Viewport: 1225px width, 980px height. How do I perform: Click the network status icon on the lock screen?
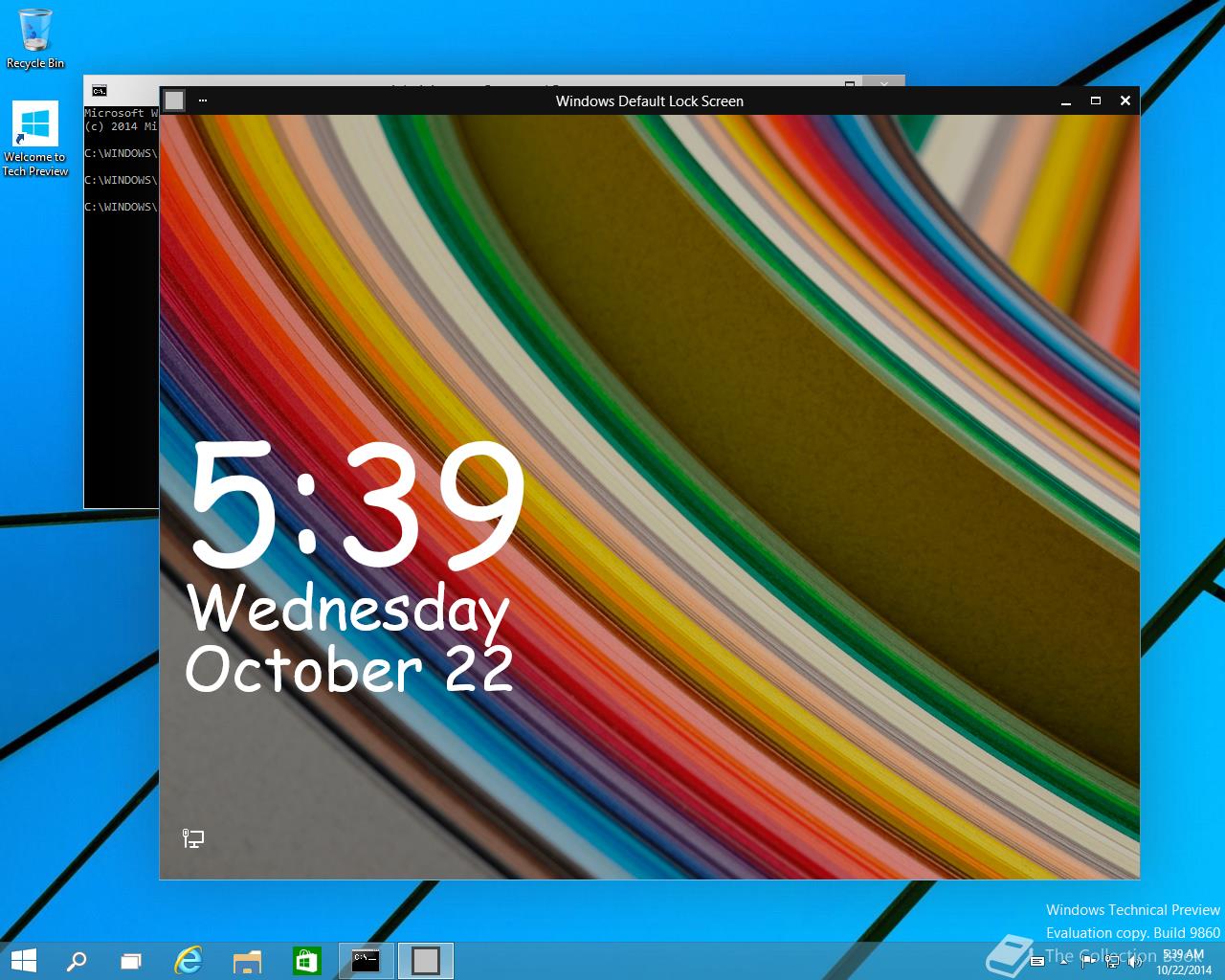point(192,839)
